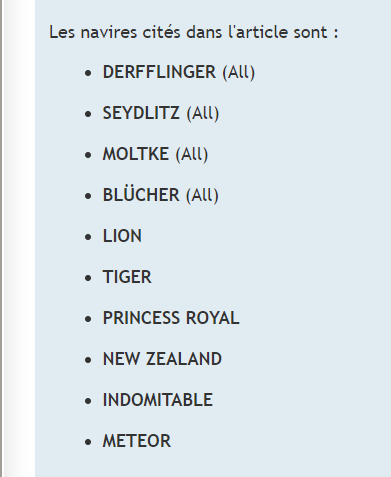Click the bullet next to LION

click(x=88, y=237)
